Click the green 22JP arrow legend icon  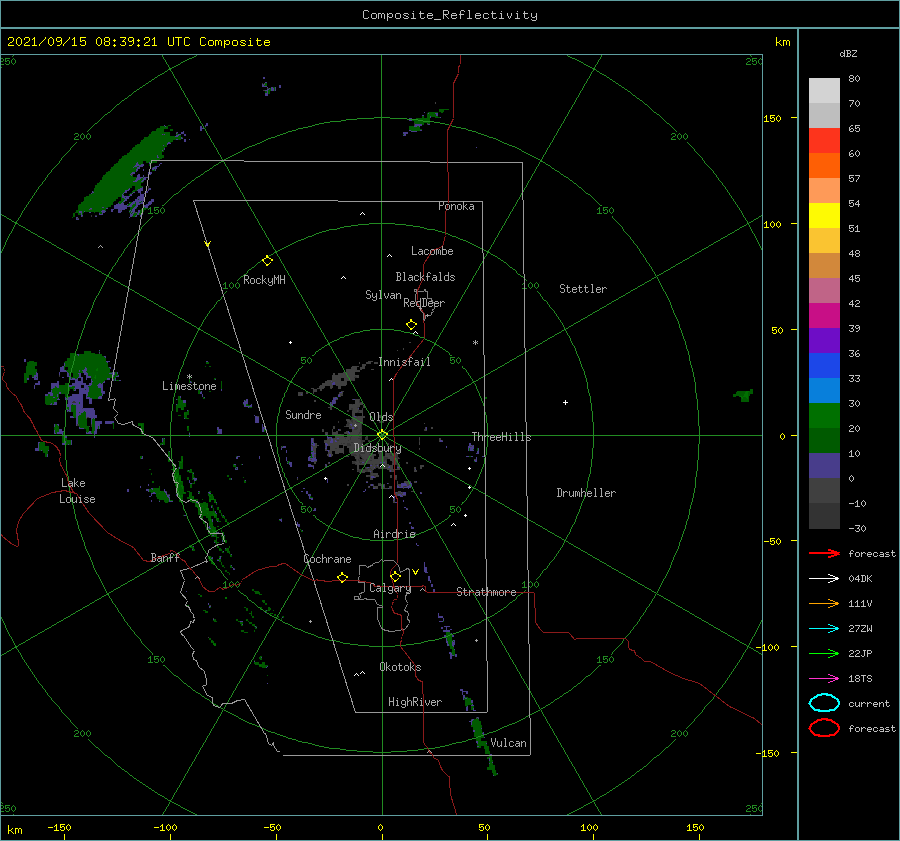click(824, 653)
